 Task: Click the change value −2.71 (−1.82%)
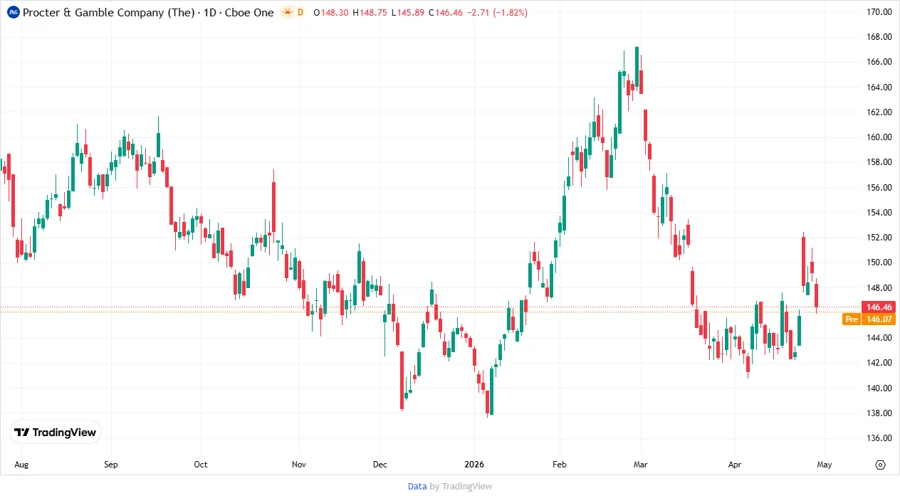point(497,12)
